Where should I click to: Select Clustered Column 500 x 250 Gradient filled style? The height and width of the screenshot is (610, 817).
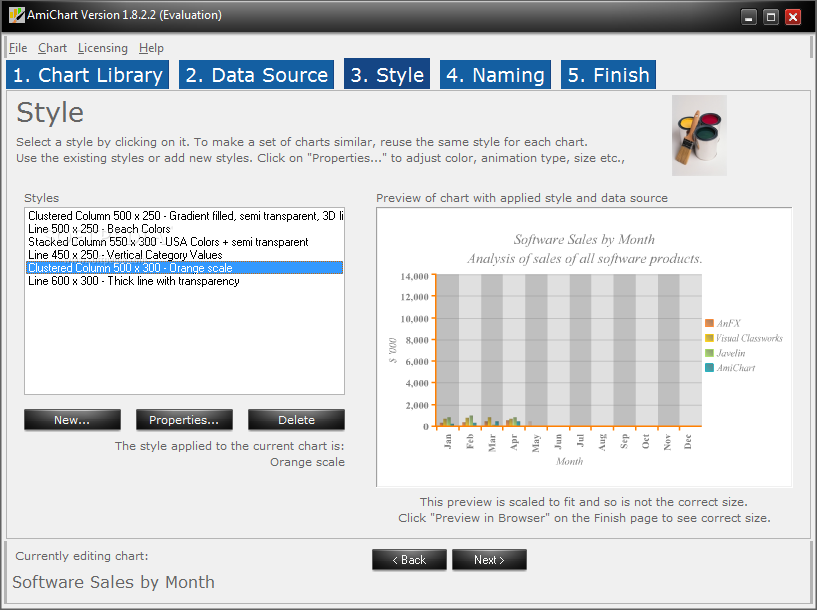(x=184, y=216)
